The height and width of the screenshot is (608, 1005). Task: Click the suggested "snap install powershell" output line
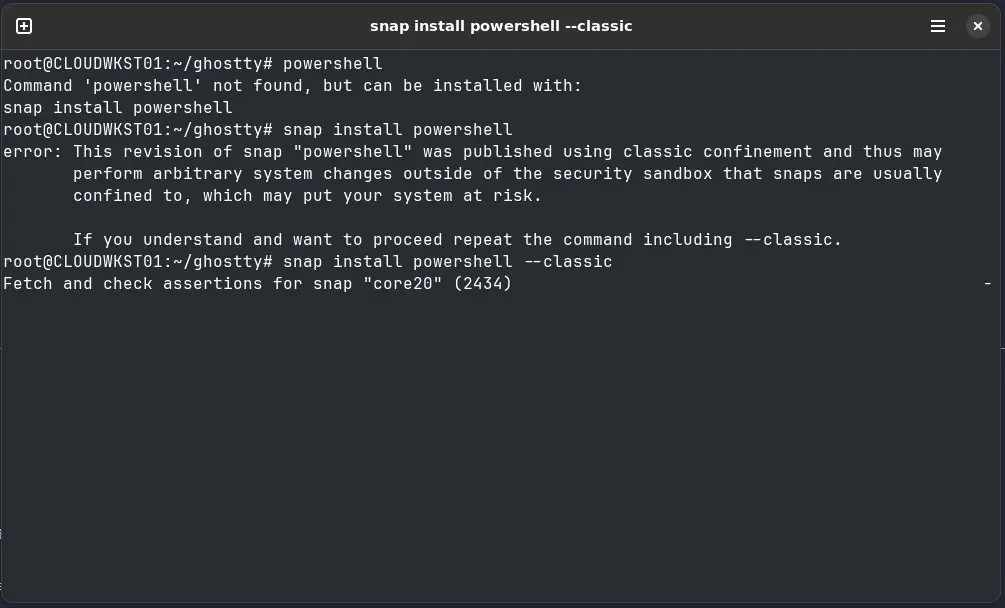point(117,108)
